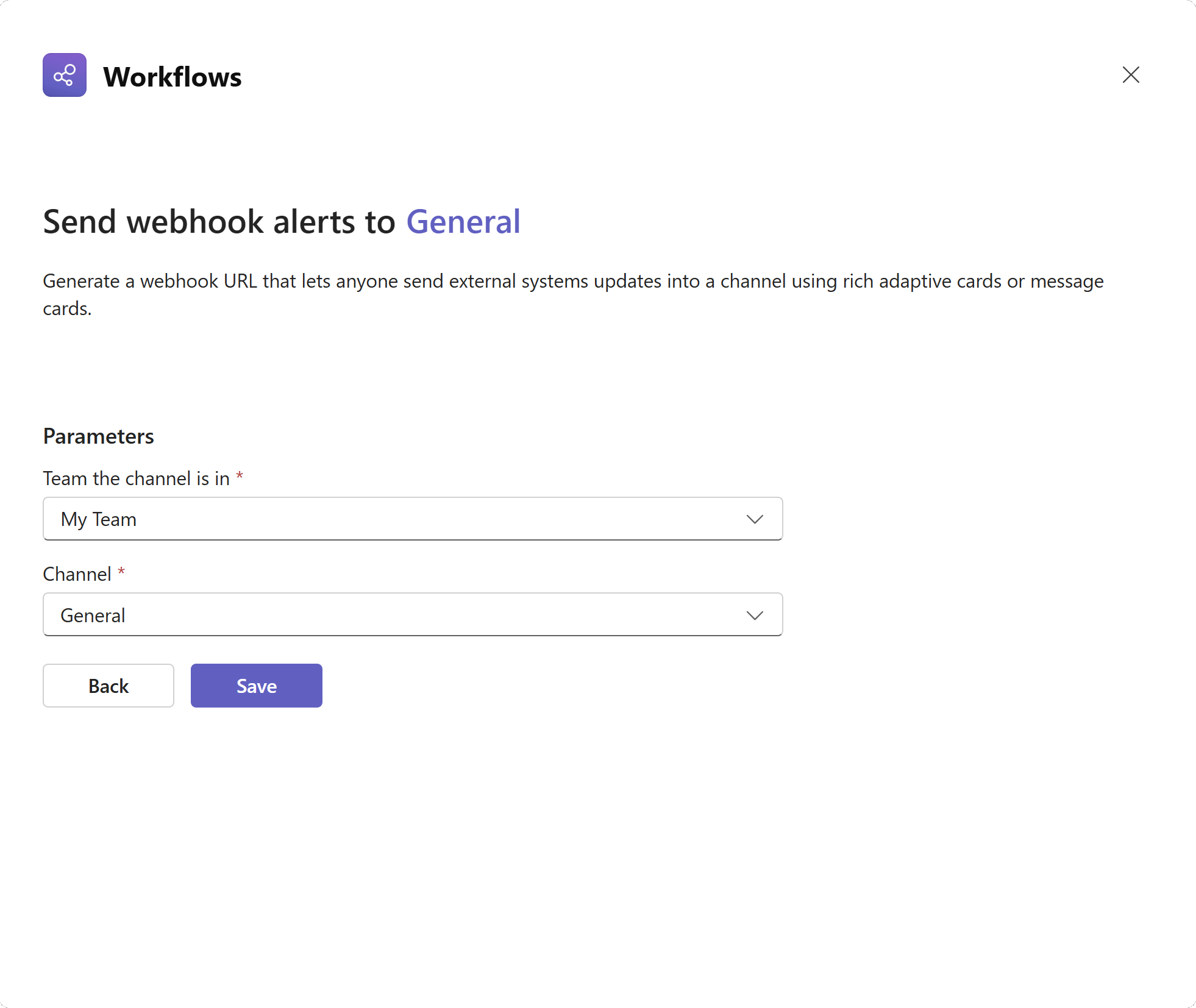Click the Workflows header label

173,76
